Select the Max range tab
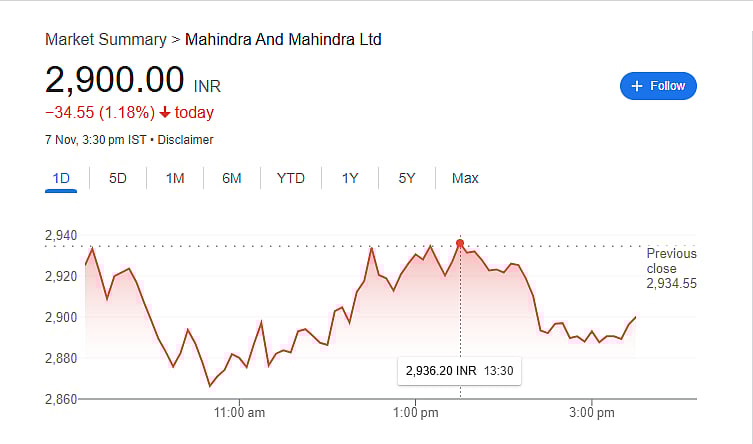753x444 pixels. pyautogui.click(x=465, y=178)
